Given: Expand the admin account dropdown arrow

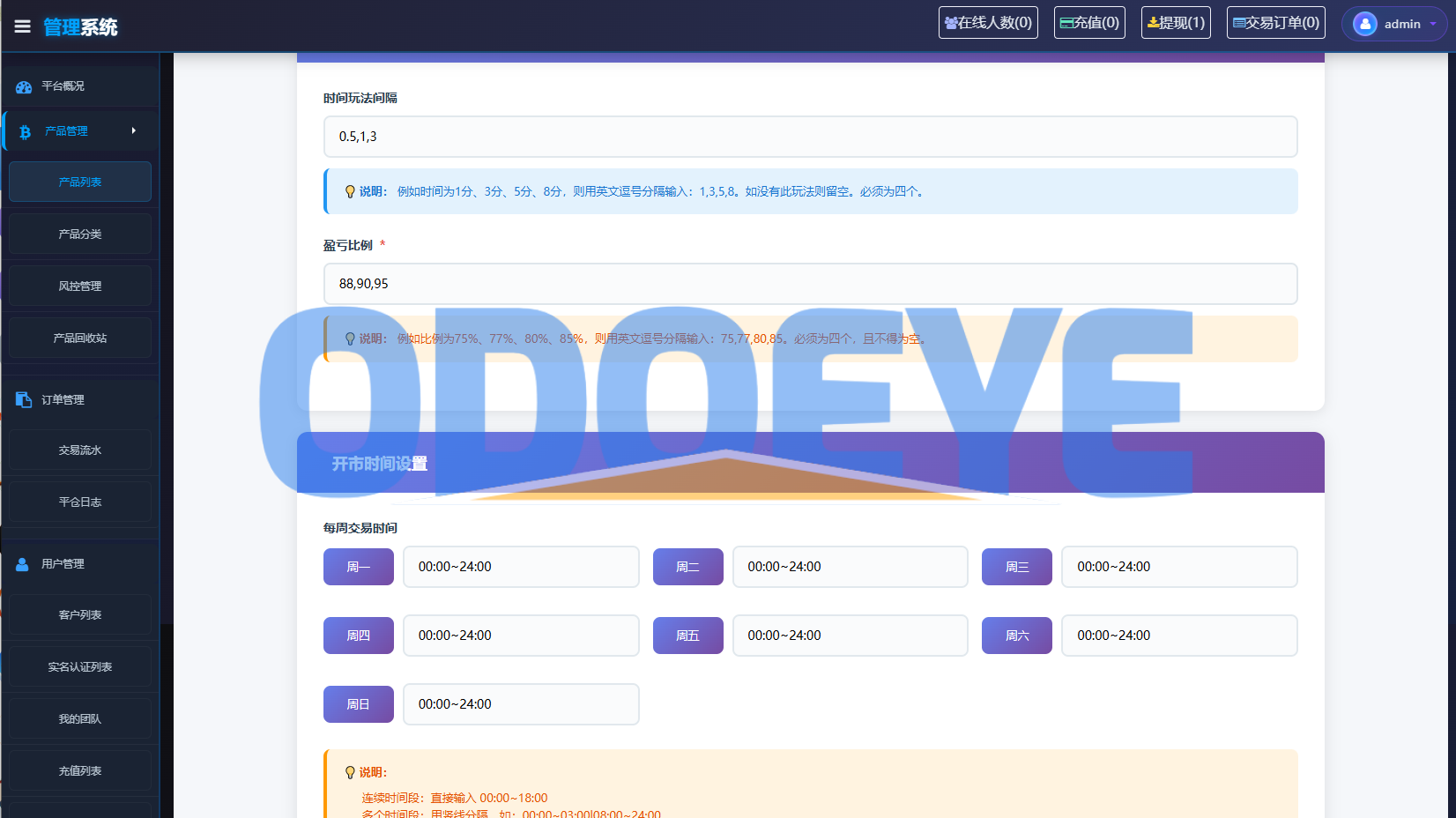Looking at the screenshot, I should click(1433, 25).
